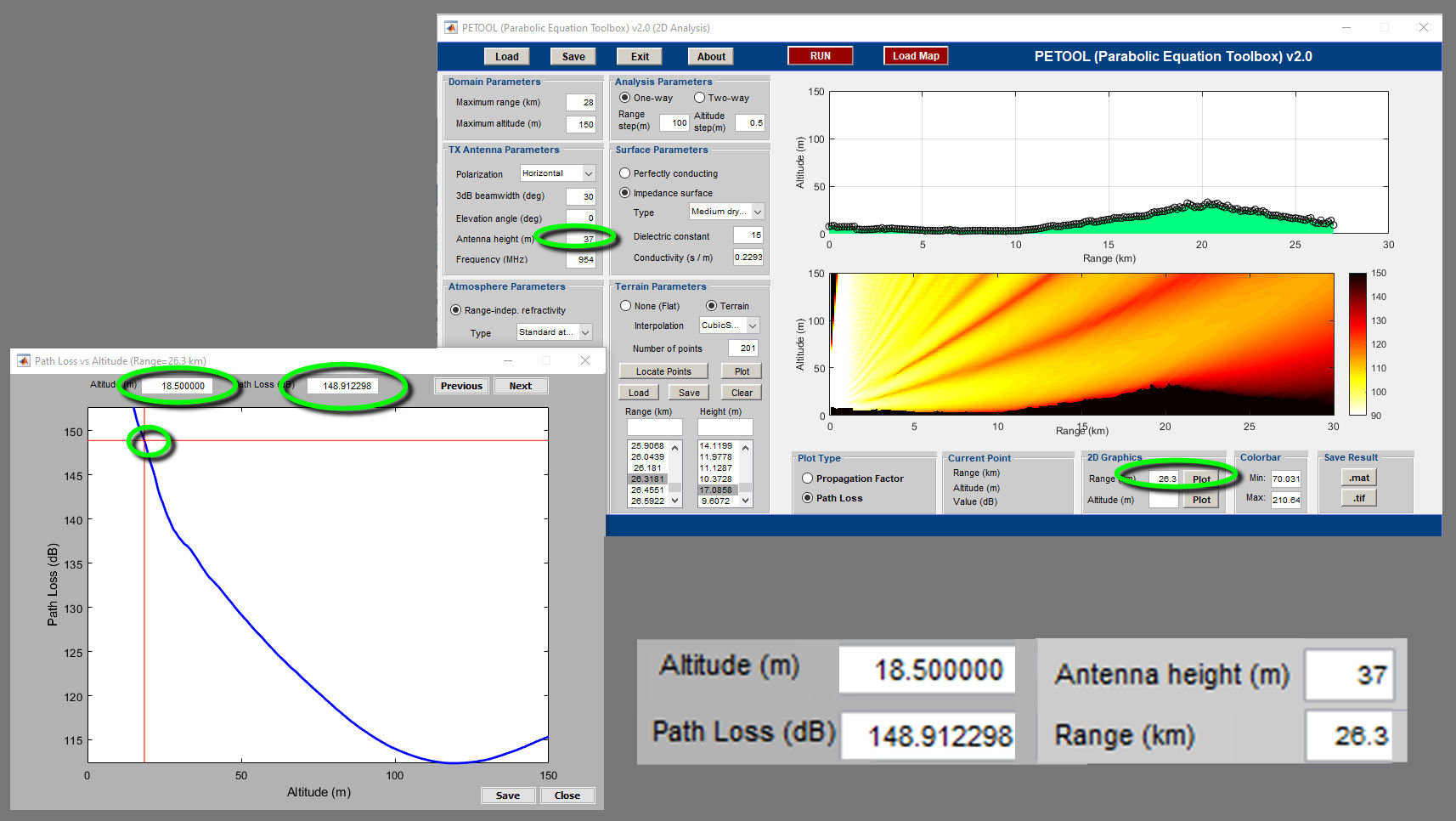The width and height of the screenshot is (1456, 821).
Task: Click down arrow of range list scrollbar
Action: pyautogui.click(x=675, y=501)
